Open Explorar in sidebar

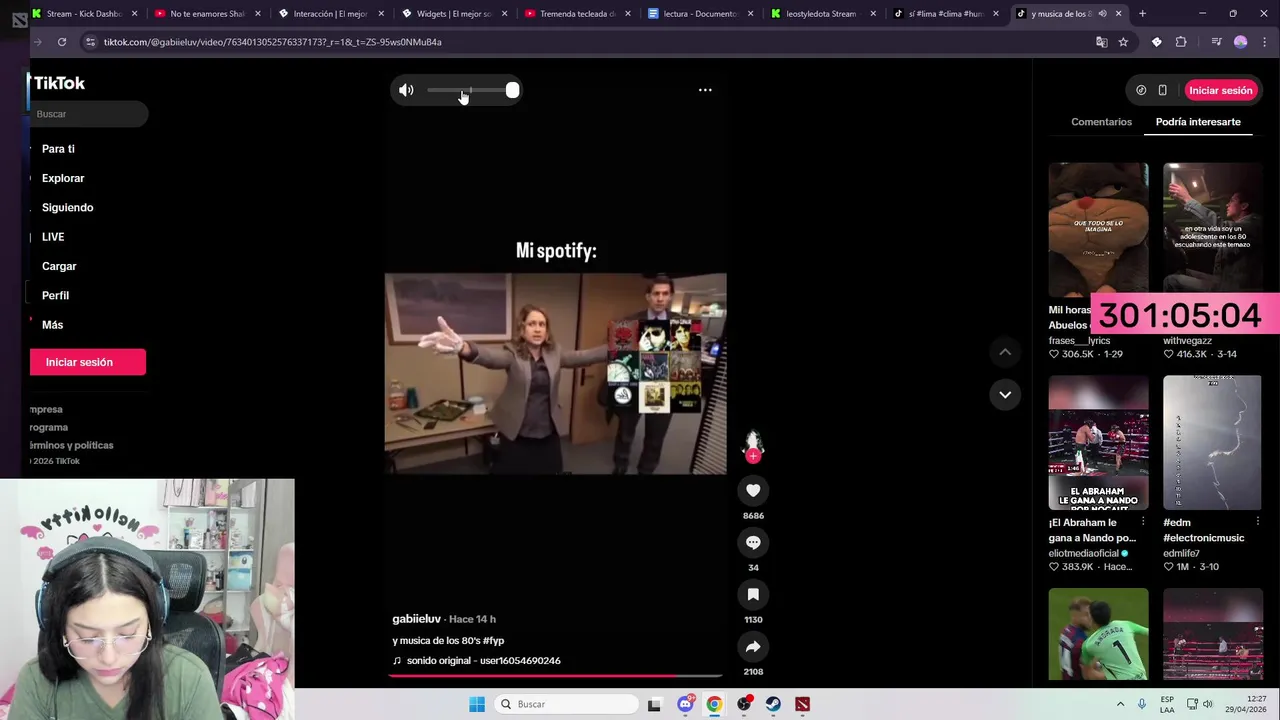[x=63, y=178]
